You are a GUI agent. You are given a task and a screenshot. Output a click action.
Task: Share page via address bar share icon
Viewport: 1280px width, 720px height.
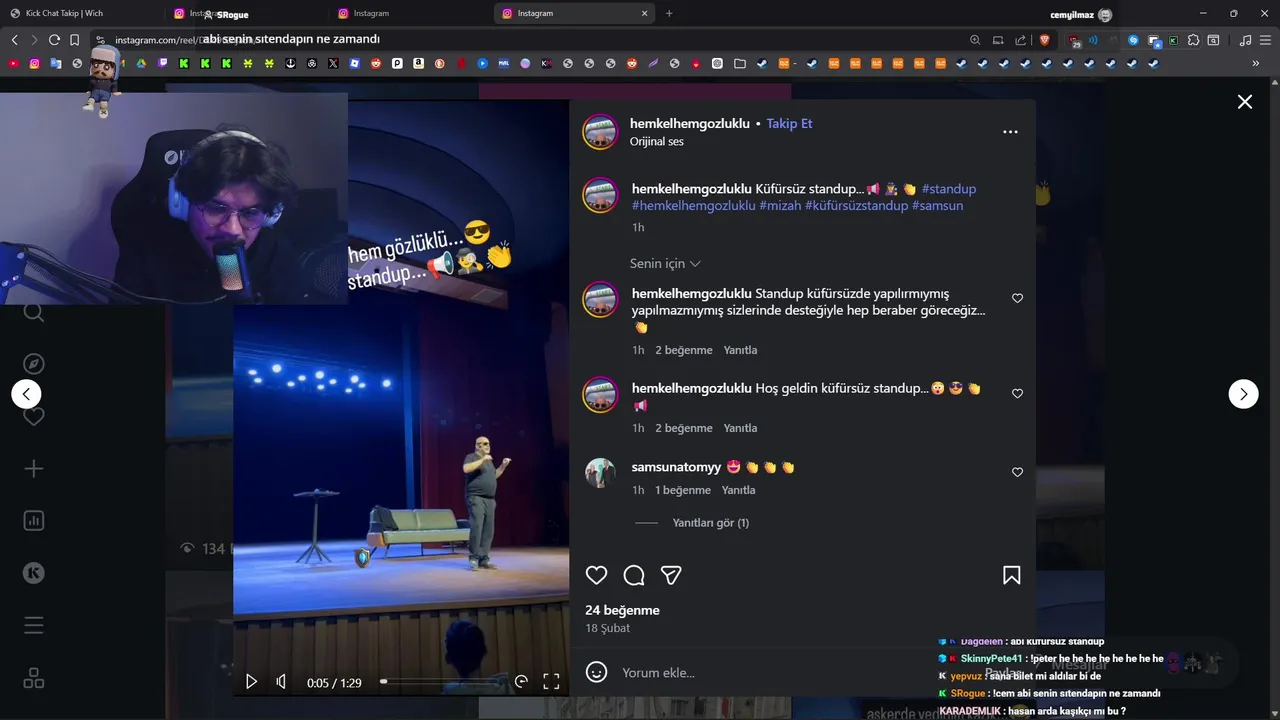(x=1020, y=40)
